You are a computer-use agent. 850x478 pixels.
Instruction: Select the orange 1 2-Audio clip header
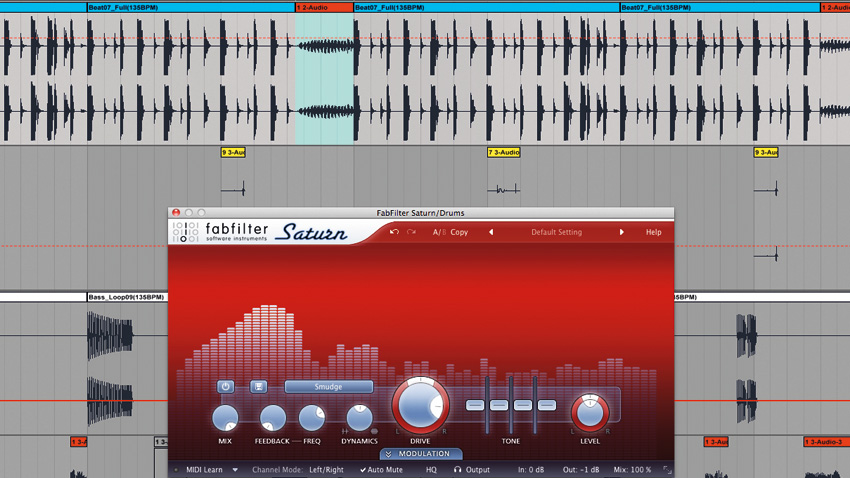(x=324, y=8)
